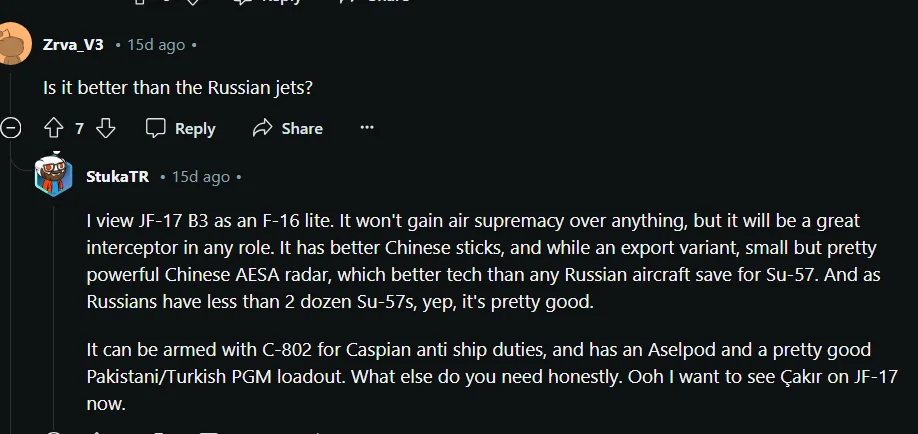918x434 pixels.
Task: Click the speech bubble reply icon
Action: 156,128
